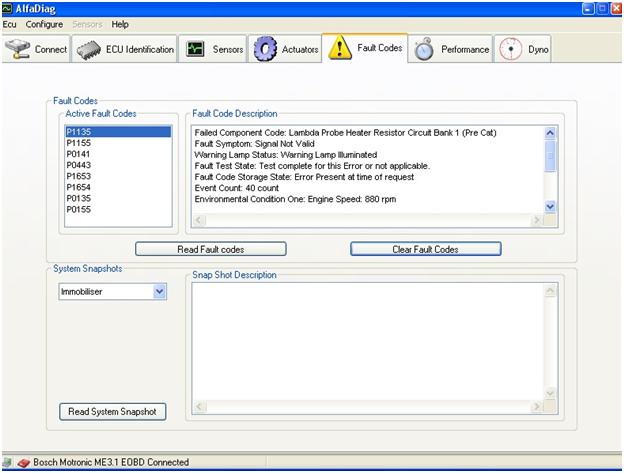Open the Immobiliser snapshot dropdown
624x473 pixels.
point(159,292)
